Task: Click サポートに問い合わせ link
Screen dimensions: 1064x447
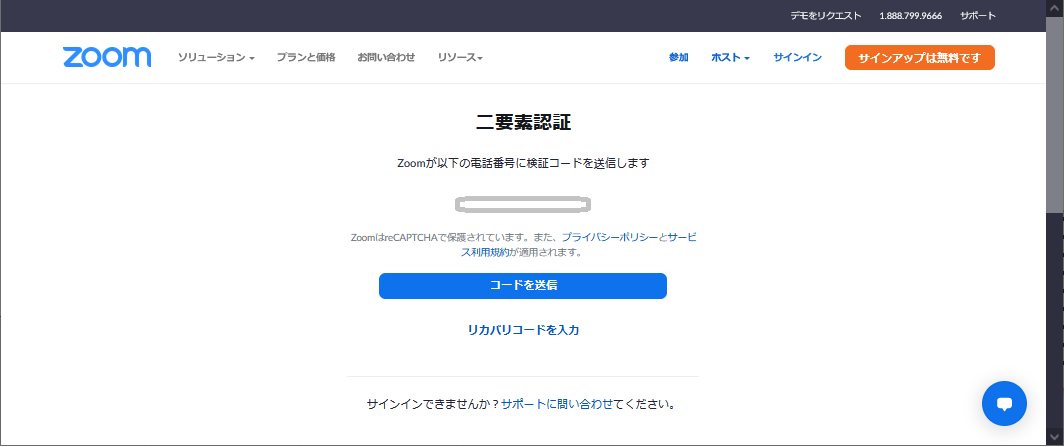Action: [x=557, y=404]
